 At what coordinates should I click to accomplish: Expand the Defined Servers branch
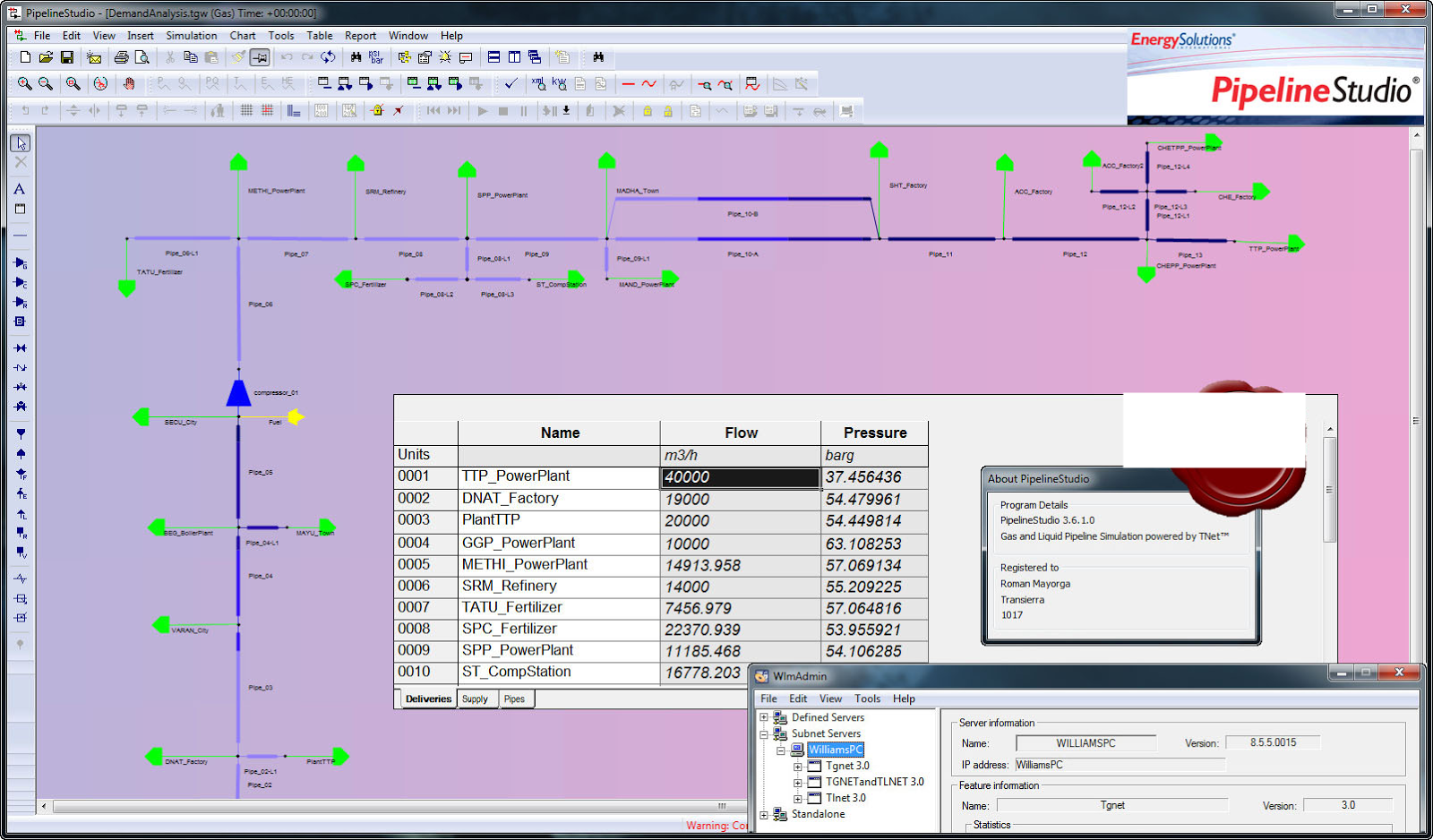763,717
